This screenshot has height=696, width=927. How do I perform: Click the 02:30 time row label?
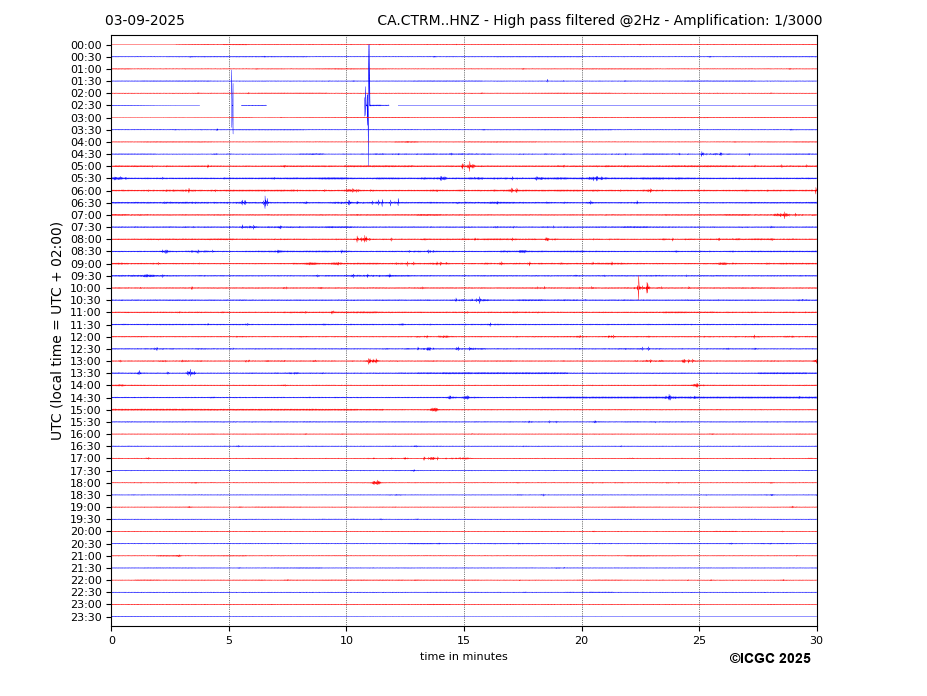tap(86, 106)
